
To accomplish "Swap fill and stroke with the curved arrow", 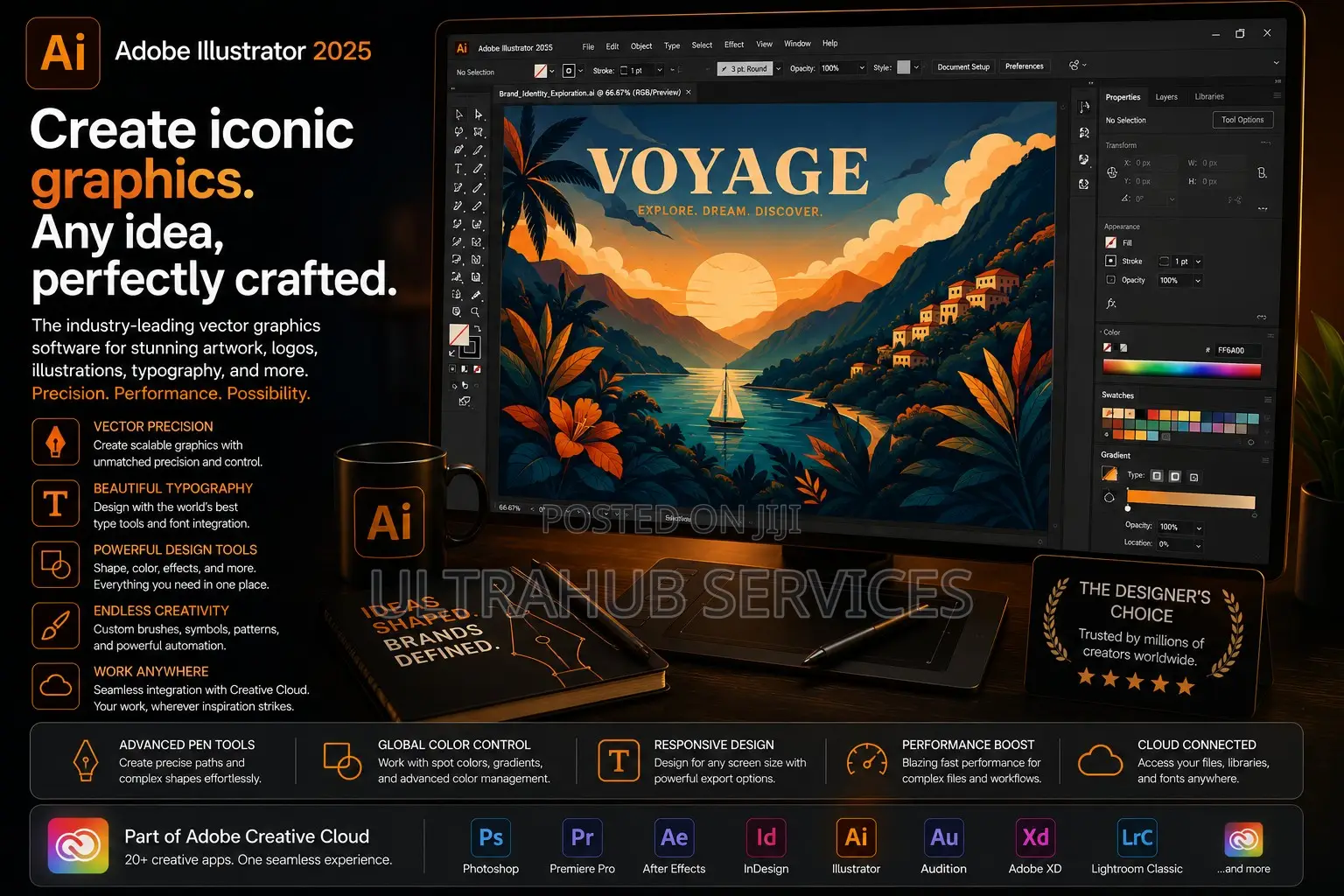I will pyautogui.click(x=477, y=328).
